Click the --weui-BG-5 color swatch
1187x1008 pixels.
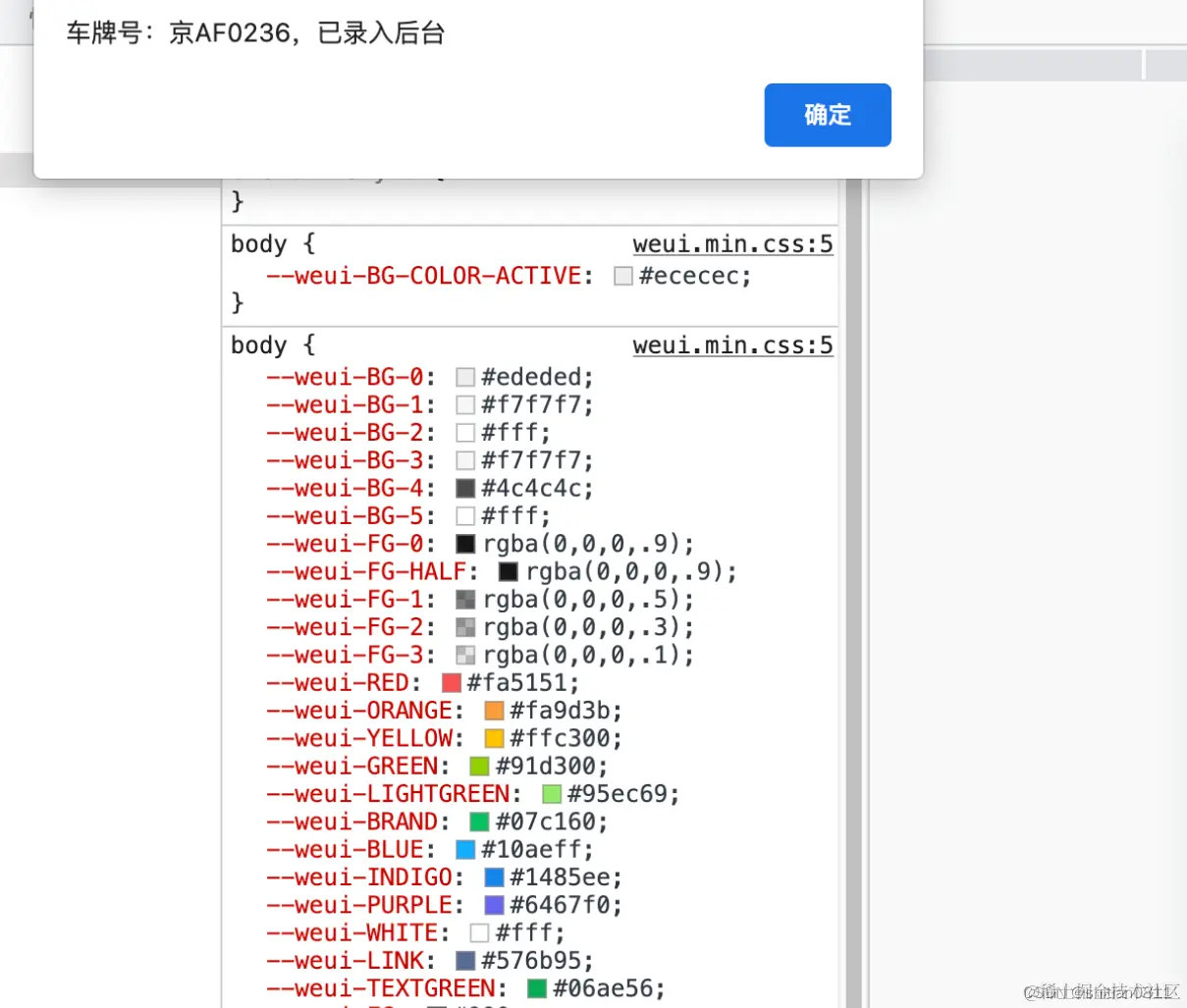point(465,516)
